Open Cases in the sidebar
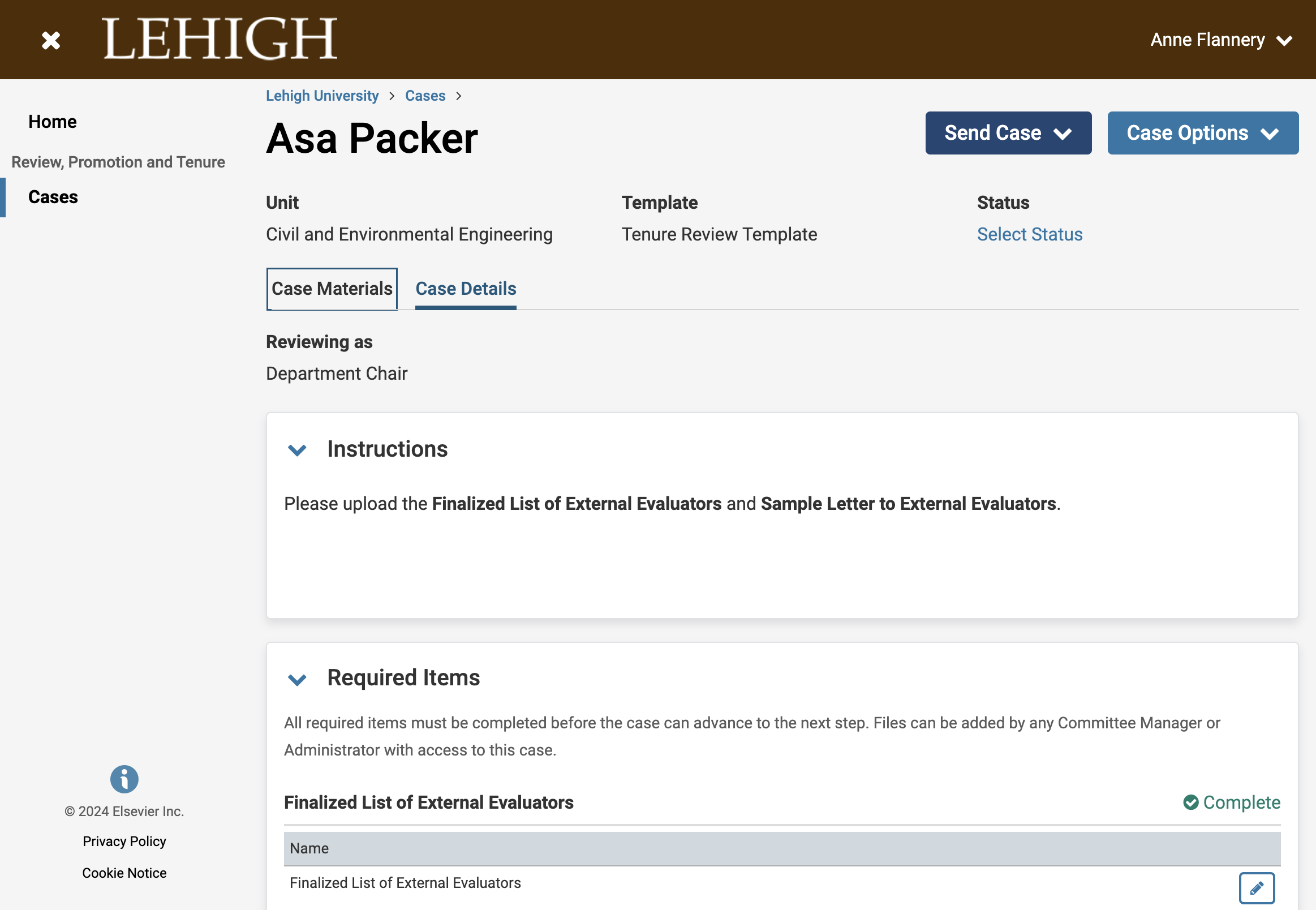Screen dimensions: 1316x910 (53, 198)
